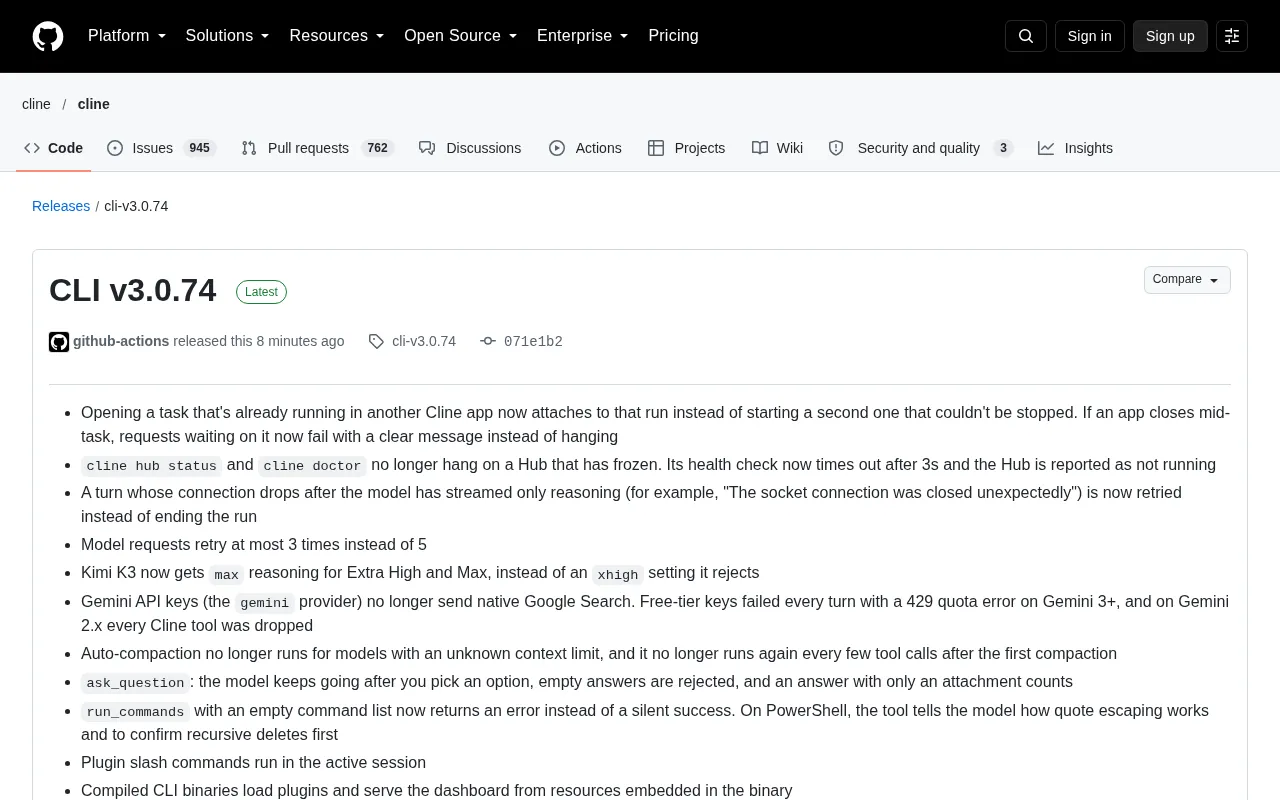This screenshot has height=800, width=1280.
Task: Click the CLI v3.0.74 release title
Action: pos(132,290)
